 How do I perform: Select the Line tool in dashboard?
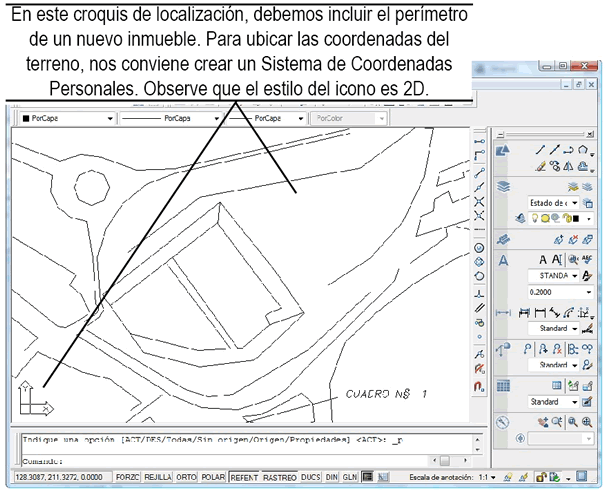point(541,150)
